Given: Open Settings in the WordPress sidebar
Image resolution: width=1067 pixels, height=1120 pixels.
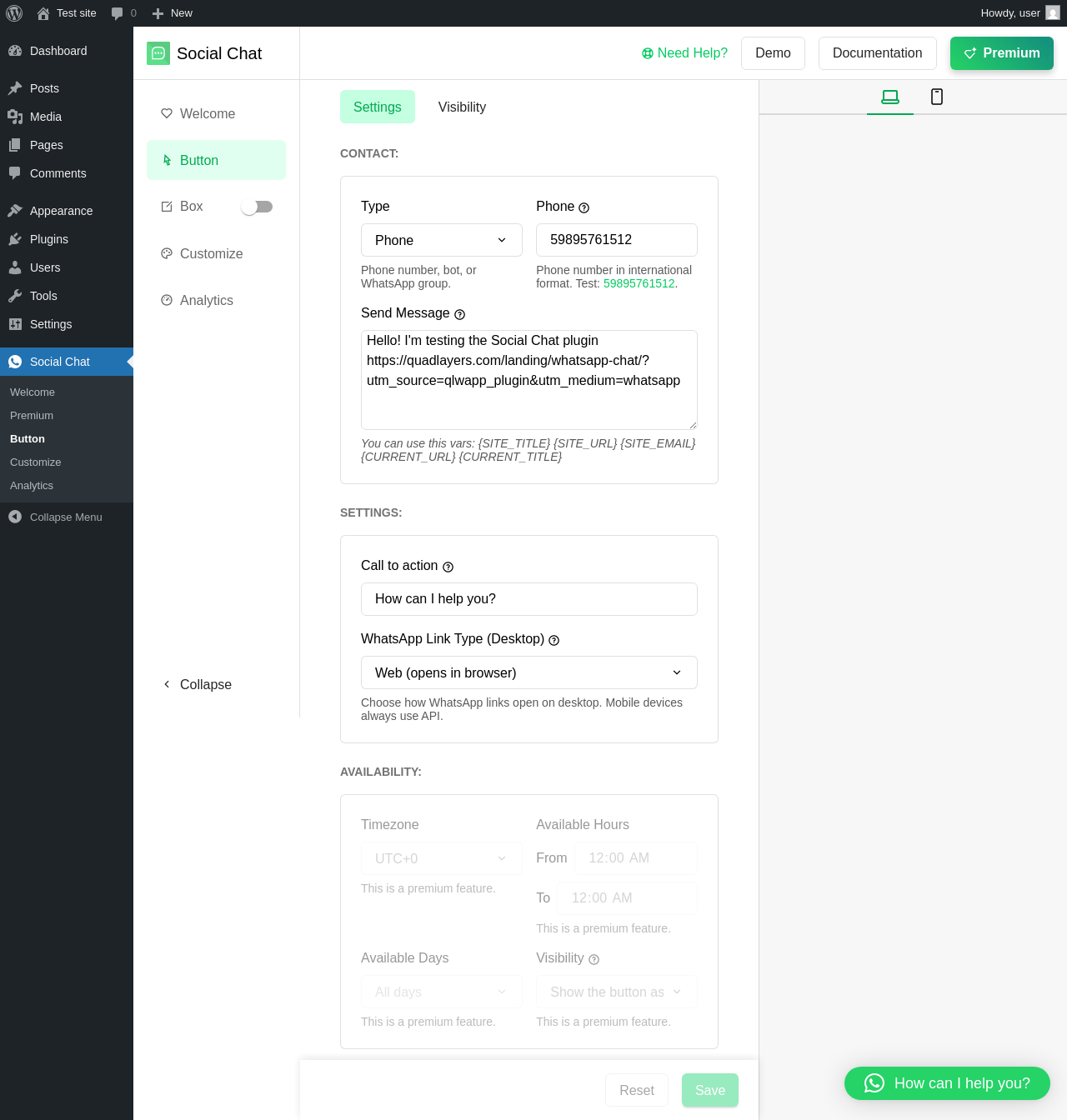Looking at the screenshot, I should pos(67,324).
